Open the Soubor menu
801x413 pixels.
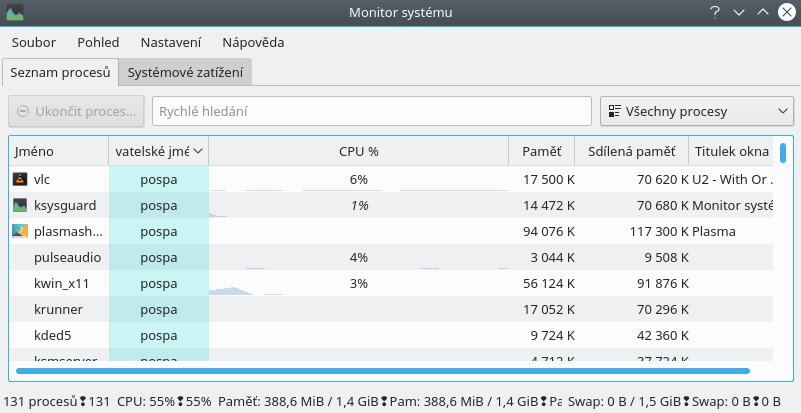click(x=34, y=42)
